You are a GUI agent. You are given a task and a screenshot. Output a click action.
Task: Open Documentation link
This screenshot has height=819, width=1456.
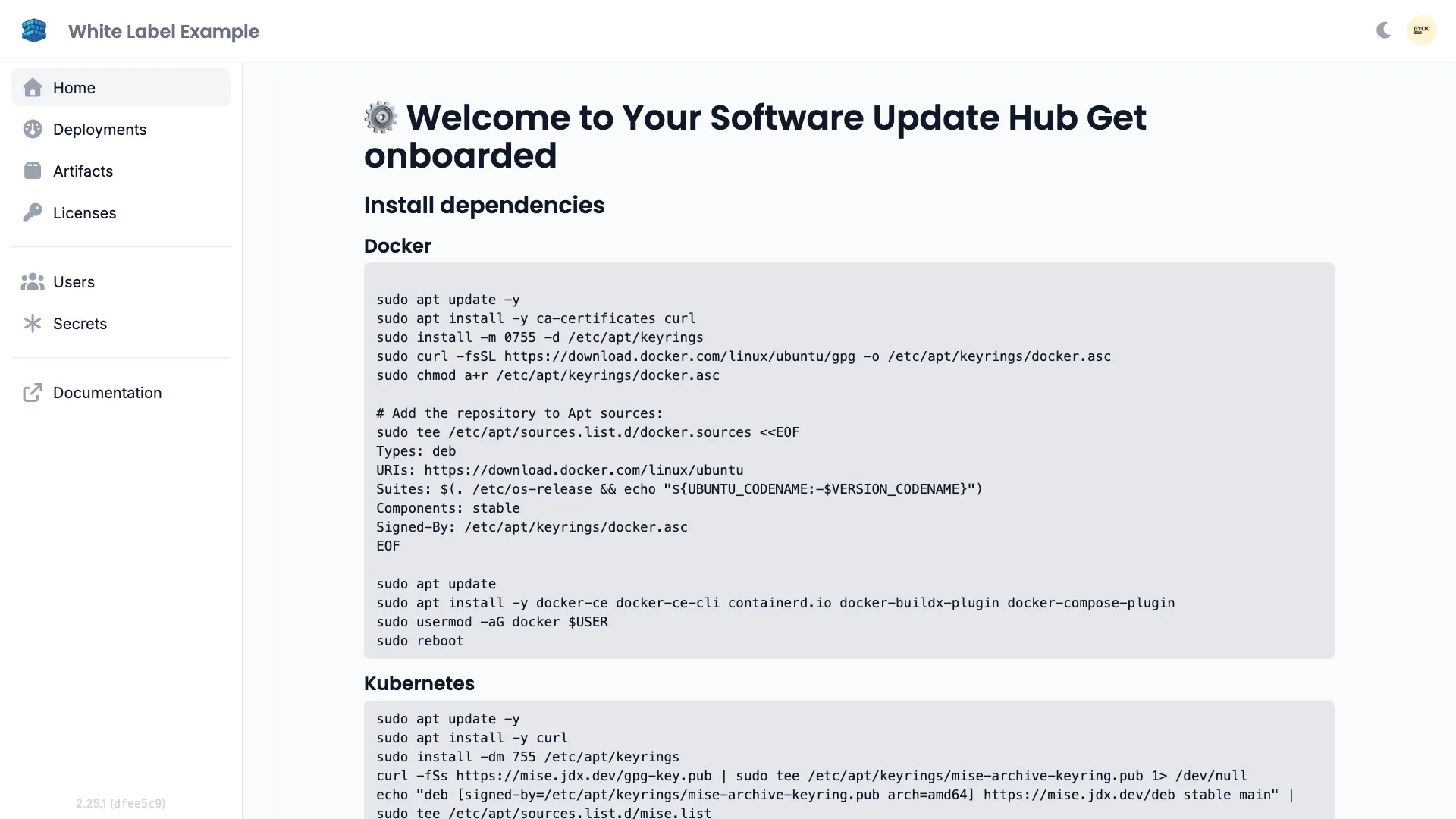click(x=121, y=392)
